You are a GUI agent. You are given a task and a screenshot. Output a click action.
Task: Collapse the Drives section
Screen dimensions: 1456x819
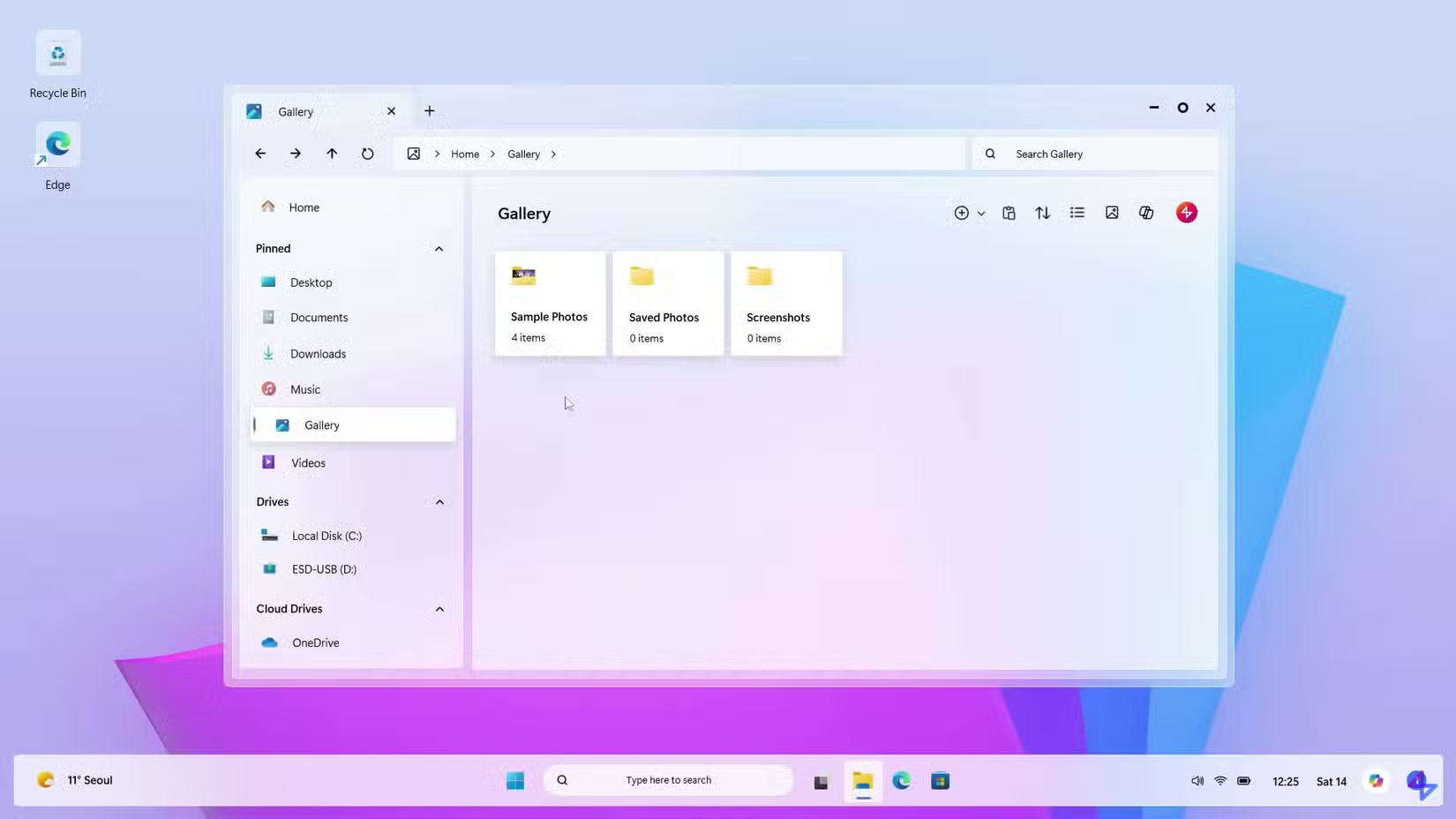click(x=439, y=501)
